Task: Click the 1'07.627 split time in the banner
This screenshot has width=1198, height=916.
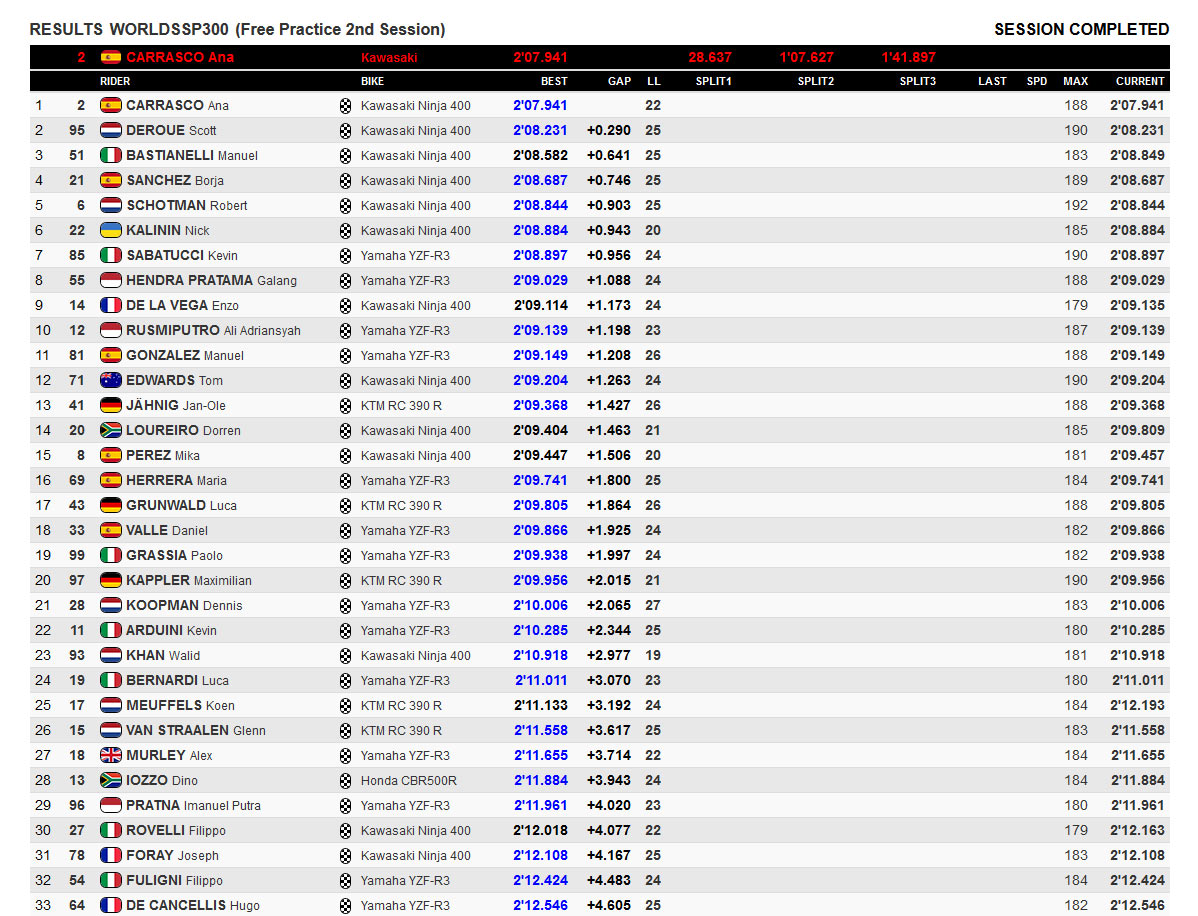Action: (x=807, y=57)
